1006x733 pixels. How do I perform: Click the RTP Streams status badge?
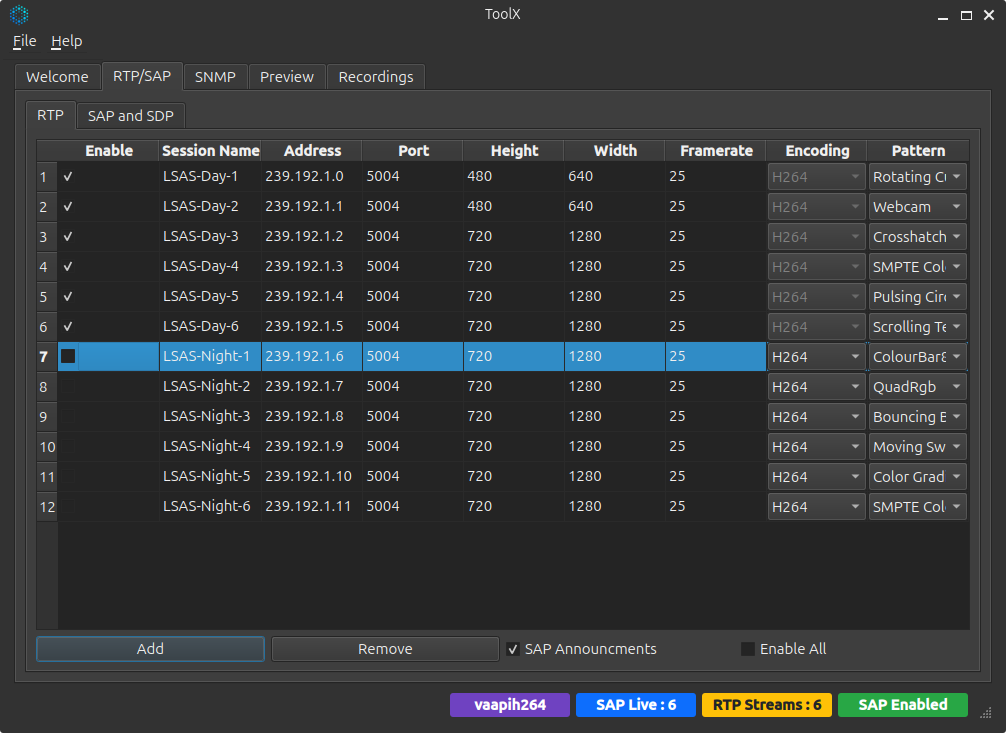(767, 705)
